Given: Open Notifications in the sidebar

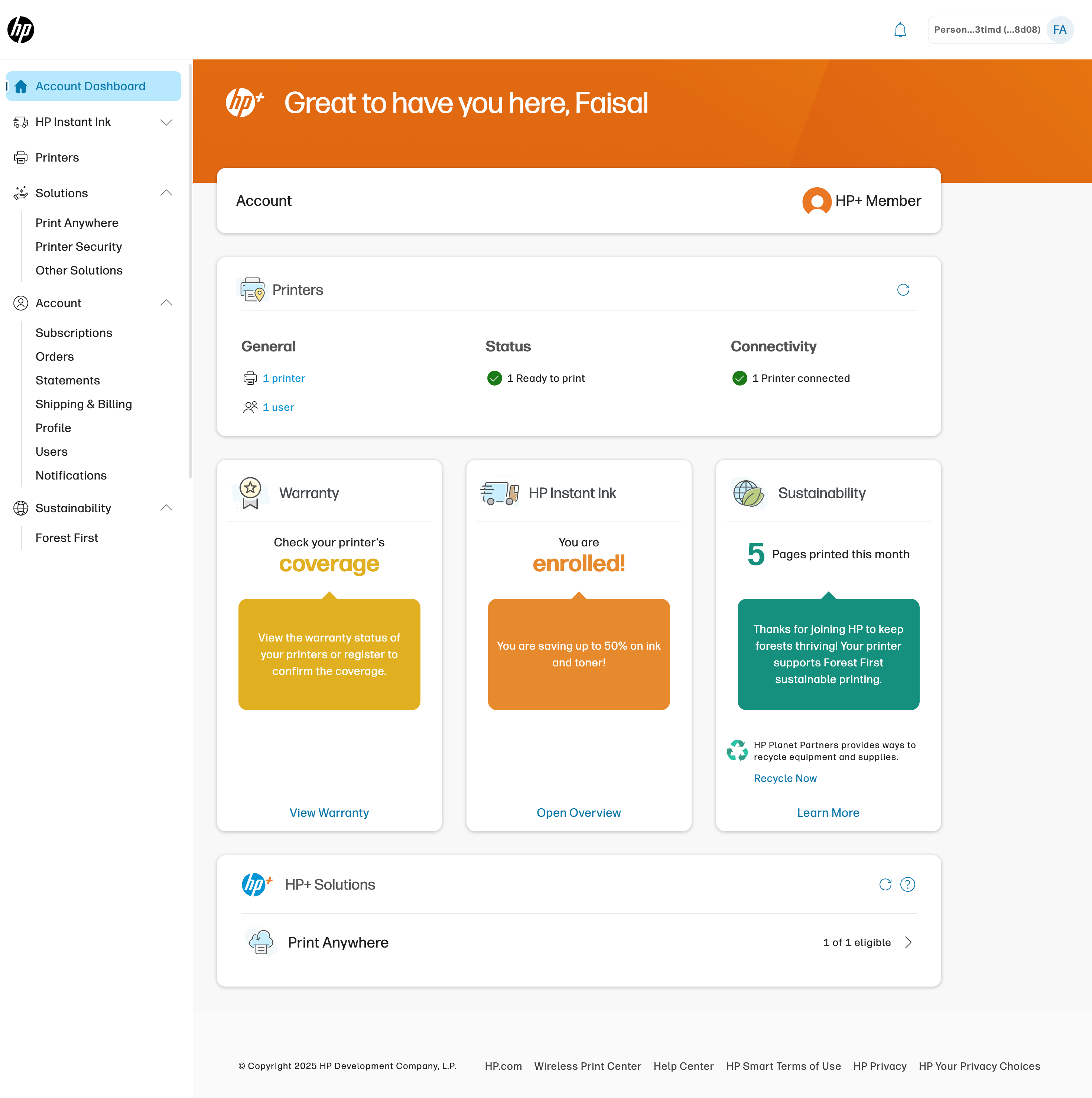Looking at the screenshot, I should (71, 476).
